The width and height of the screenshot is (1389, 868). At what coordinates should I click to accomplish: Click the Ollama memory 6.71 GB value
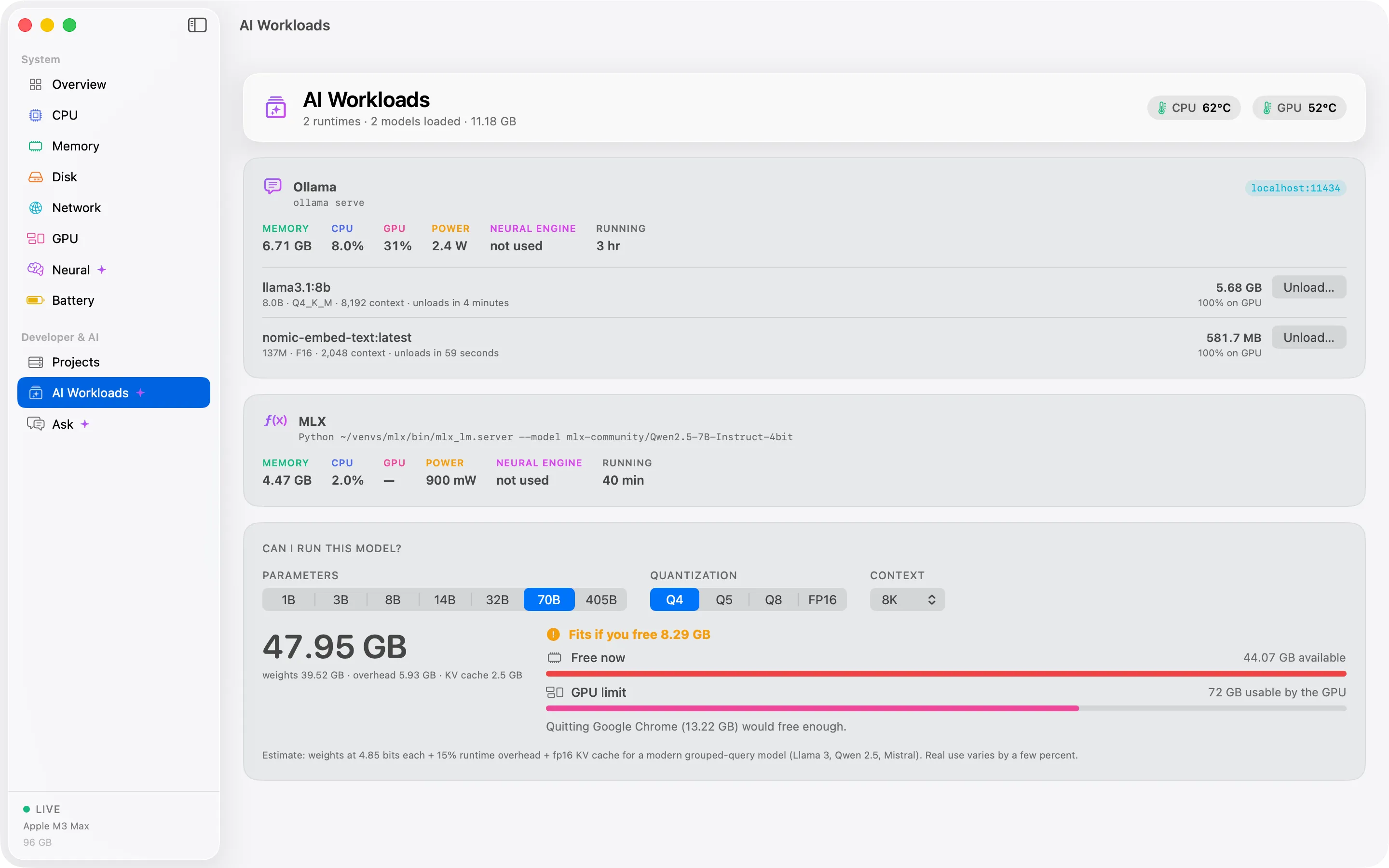(x=287, y=246)
